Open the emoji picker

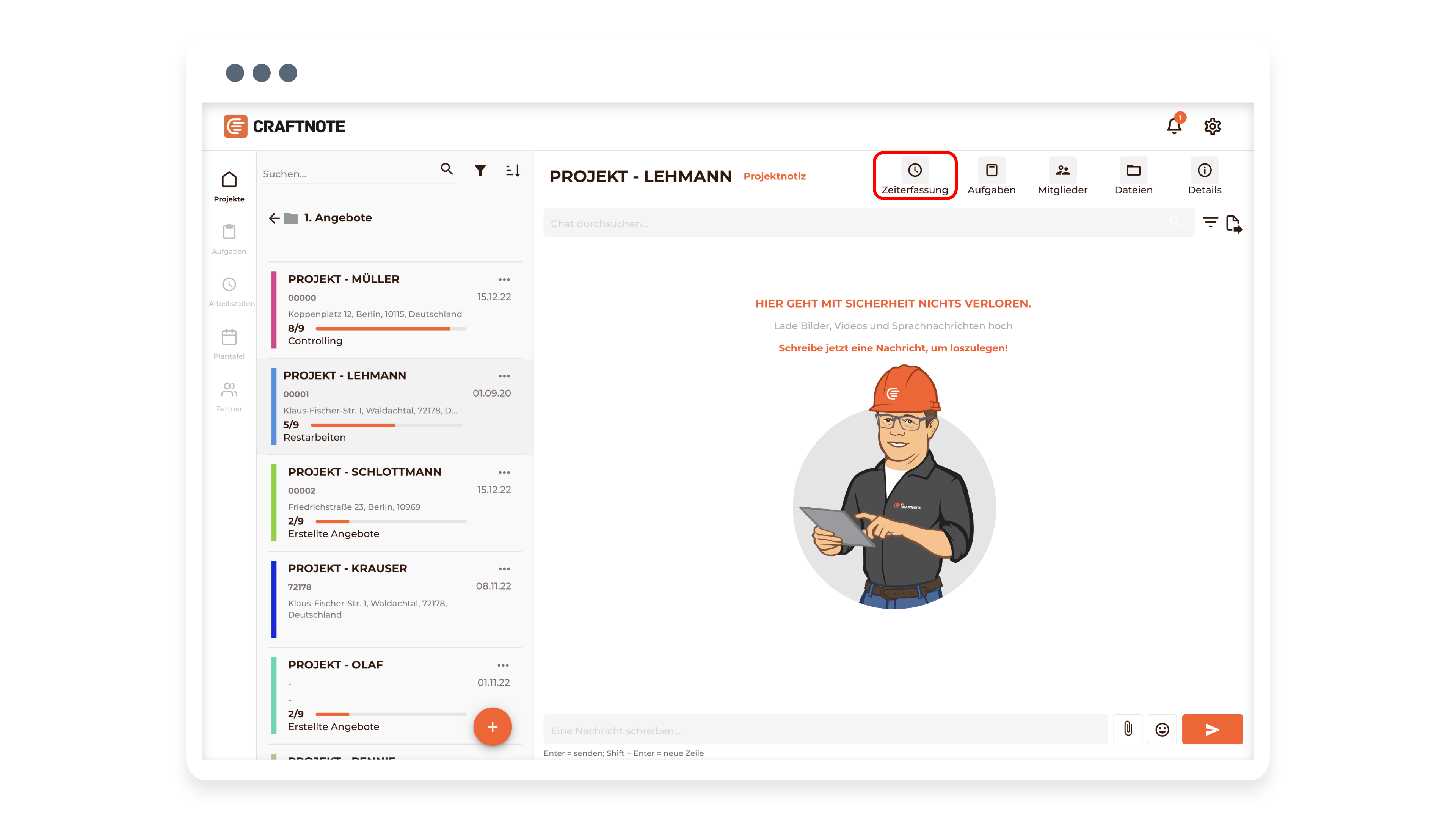pos(1162,730)
